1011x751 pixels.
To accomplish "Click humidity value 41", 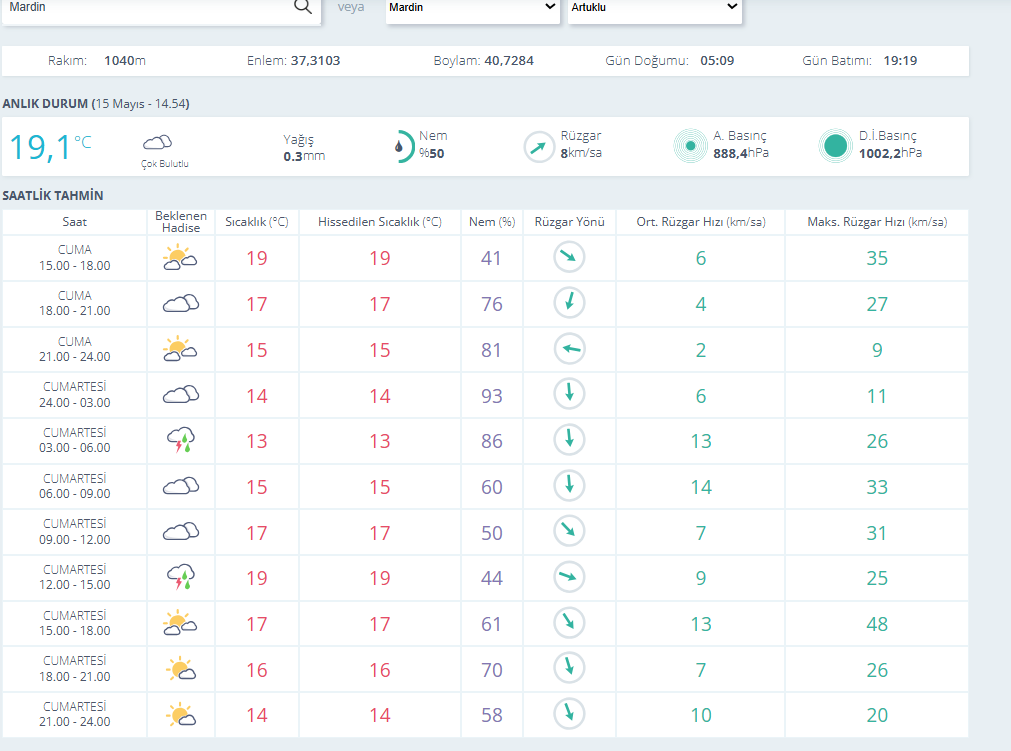I will pyautogui.click(x=491, y=258).
